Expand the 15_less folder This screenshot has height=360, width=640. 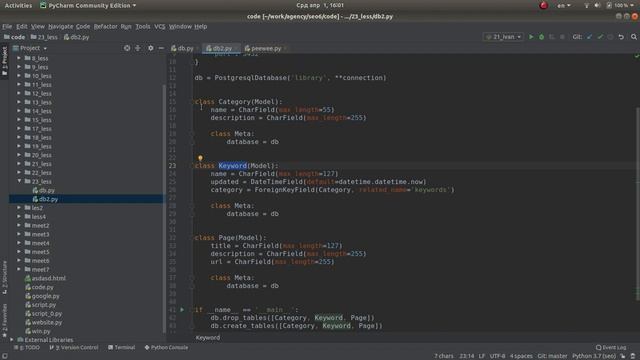pyautogui.click(x=19, y=120)
